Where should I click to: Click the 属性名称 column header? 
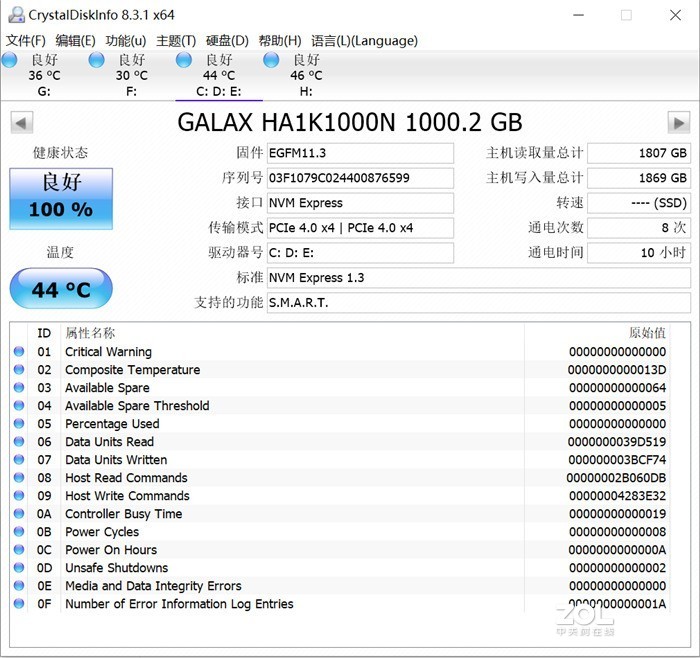(90, 333)
